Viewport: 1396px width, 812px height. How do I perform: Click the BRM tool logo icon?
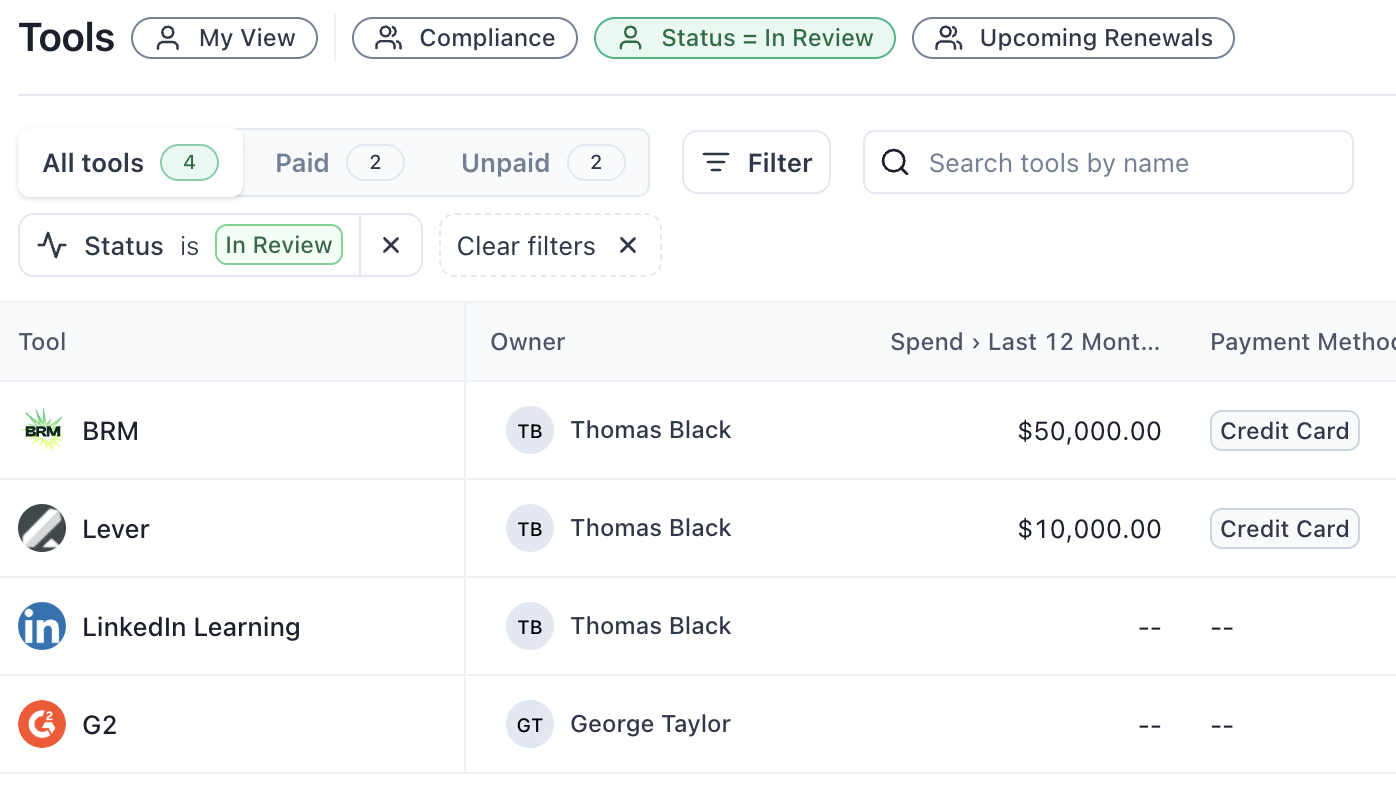click(x=42, y=431)
